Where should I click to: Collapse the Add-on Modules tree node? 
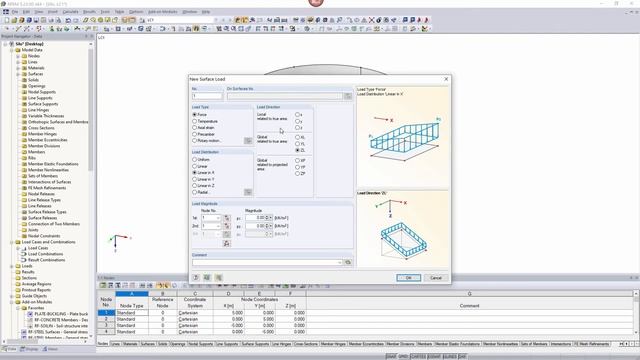12,302
